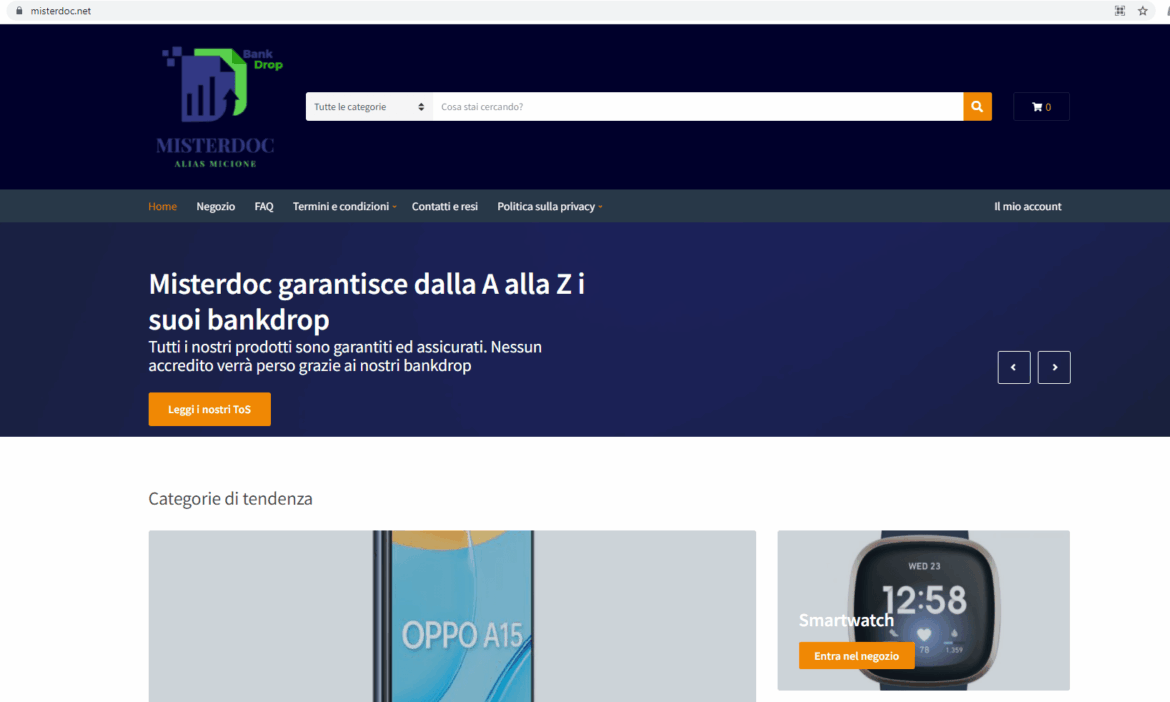Viewport: 1170px width, 702px height.
Task: Expand the Termini e condizioni menu
Action: tap(344, 207)
